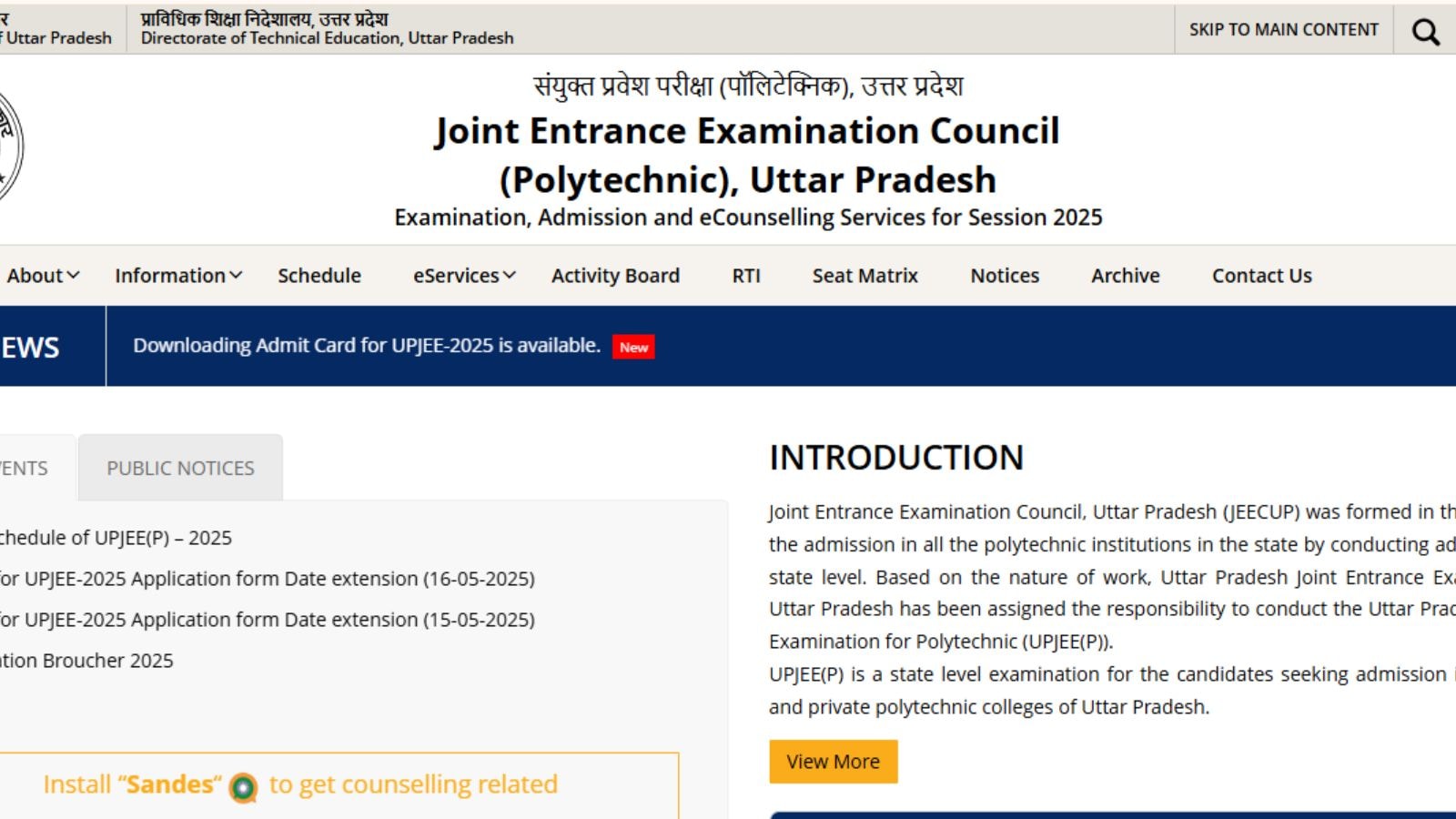1456x819 pixels.
Task: Open the search magnifier icon
Action: click(x=1425, y=31)
